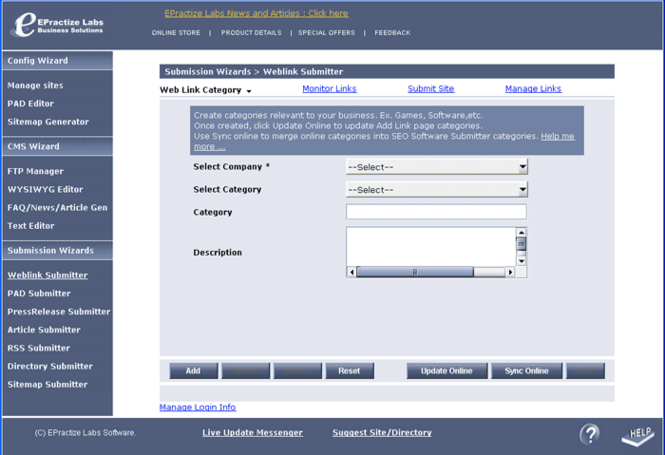The height and width of the screenshot is (455, 665).
Task: Open Directory Submitter in sidebar
Action: (x=50, y=366)
